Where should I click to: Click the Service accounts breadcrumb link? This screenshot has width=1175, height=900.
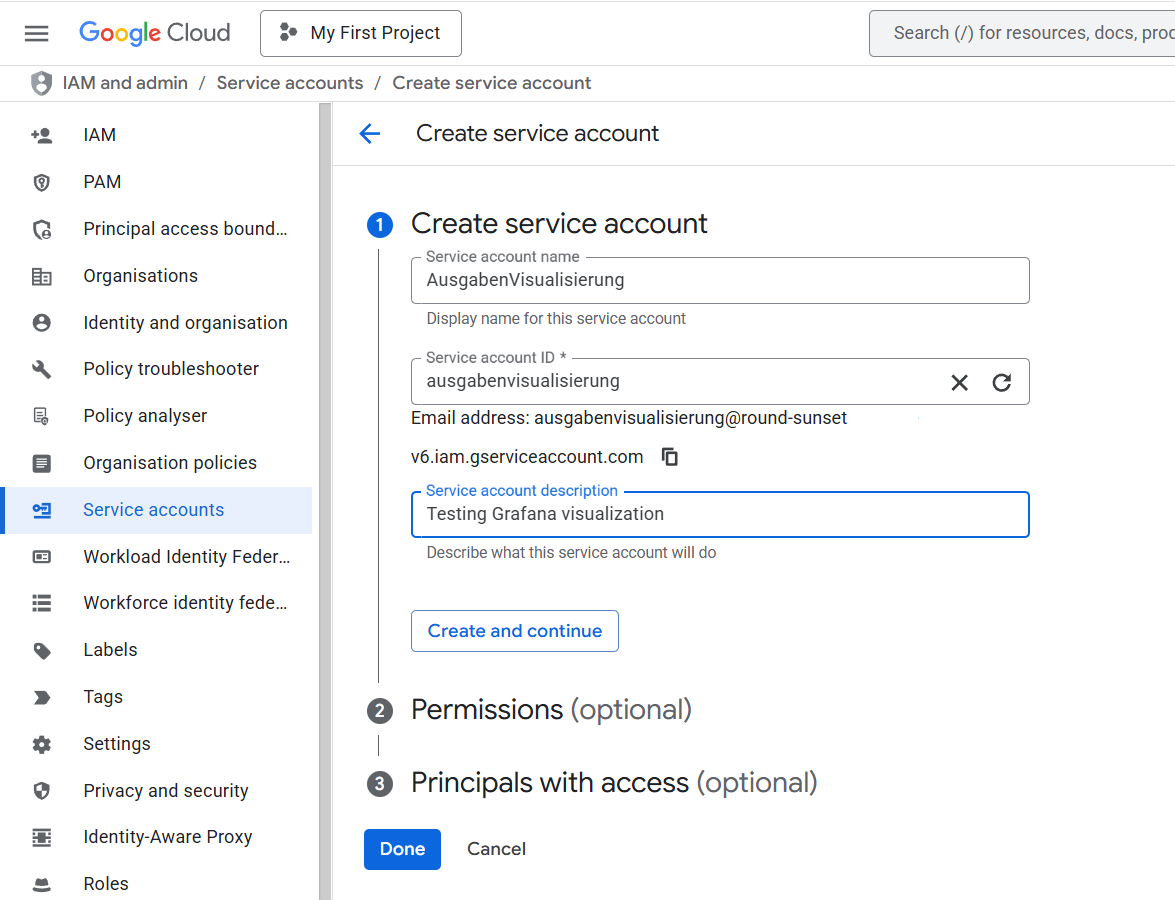290,83
